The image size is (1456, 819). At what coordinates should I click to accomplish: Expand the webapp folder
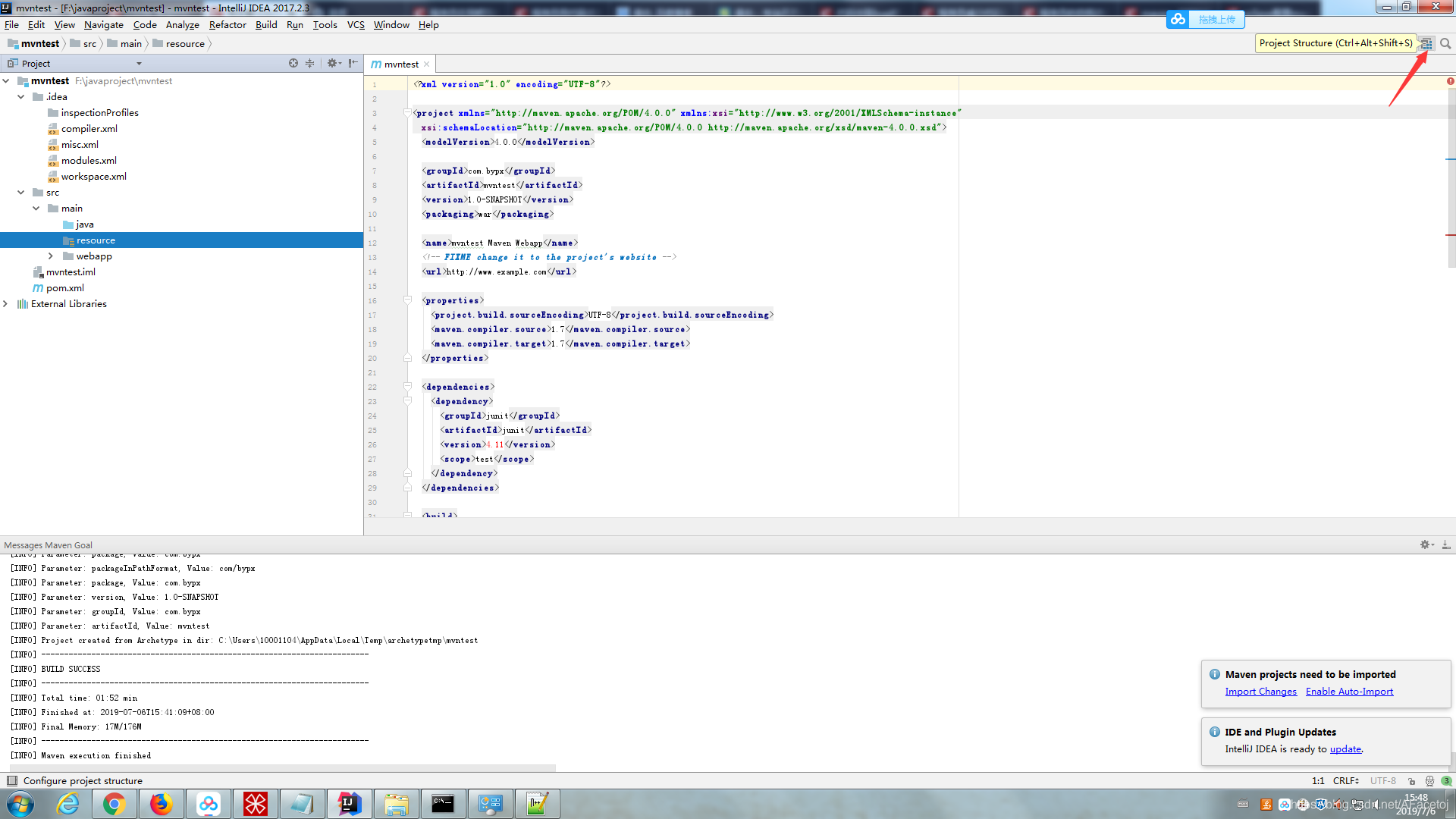tap(51, 256)
